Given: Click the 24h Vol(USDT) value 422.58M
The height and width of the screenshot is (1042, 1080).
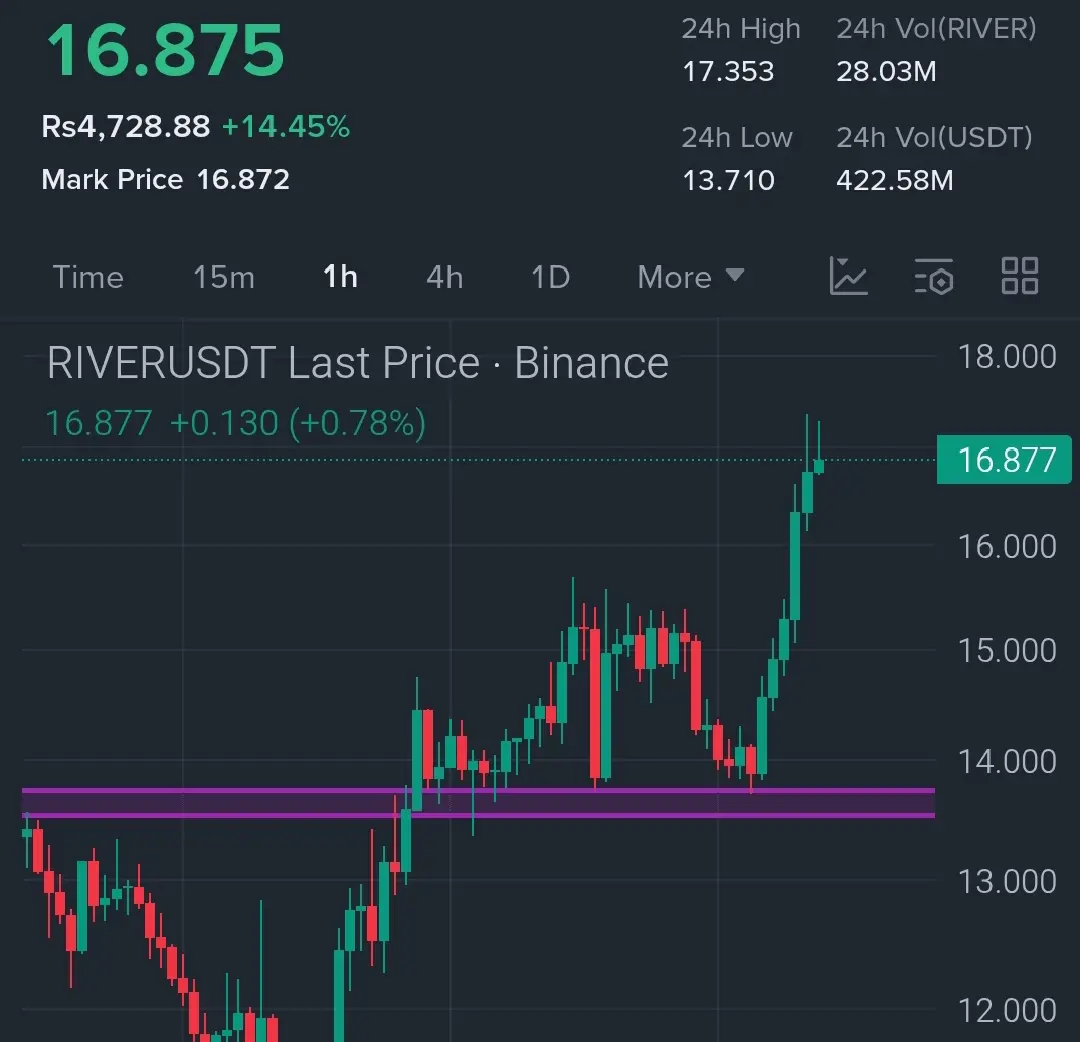Looking at the screenshot, I should tap(895, 180).
